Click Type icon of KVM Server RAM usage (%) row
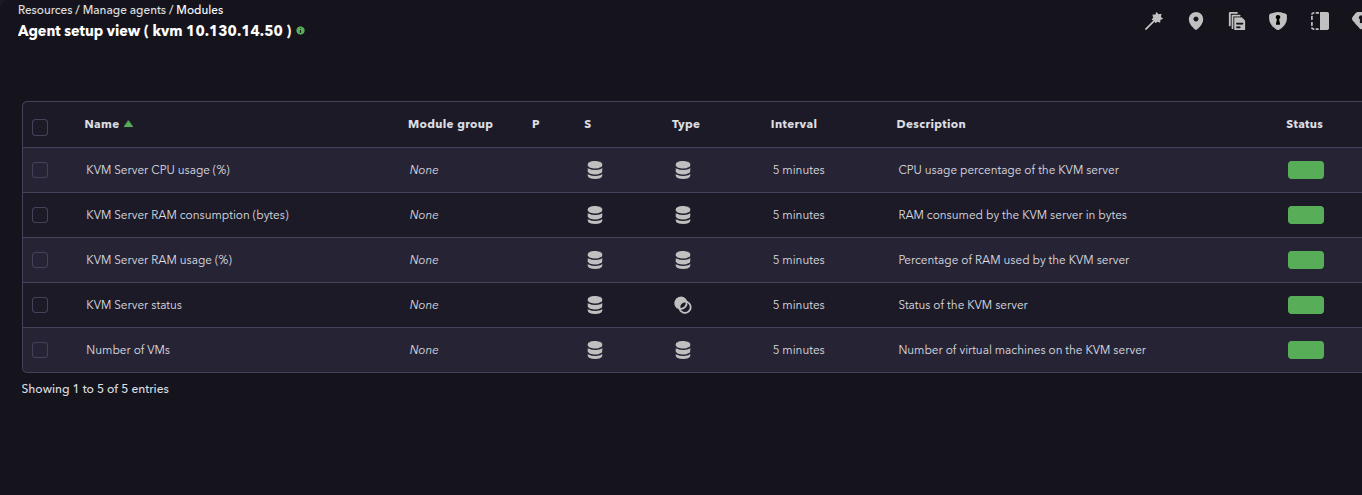 (x=683, y=260)
